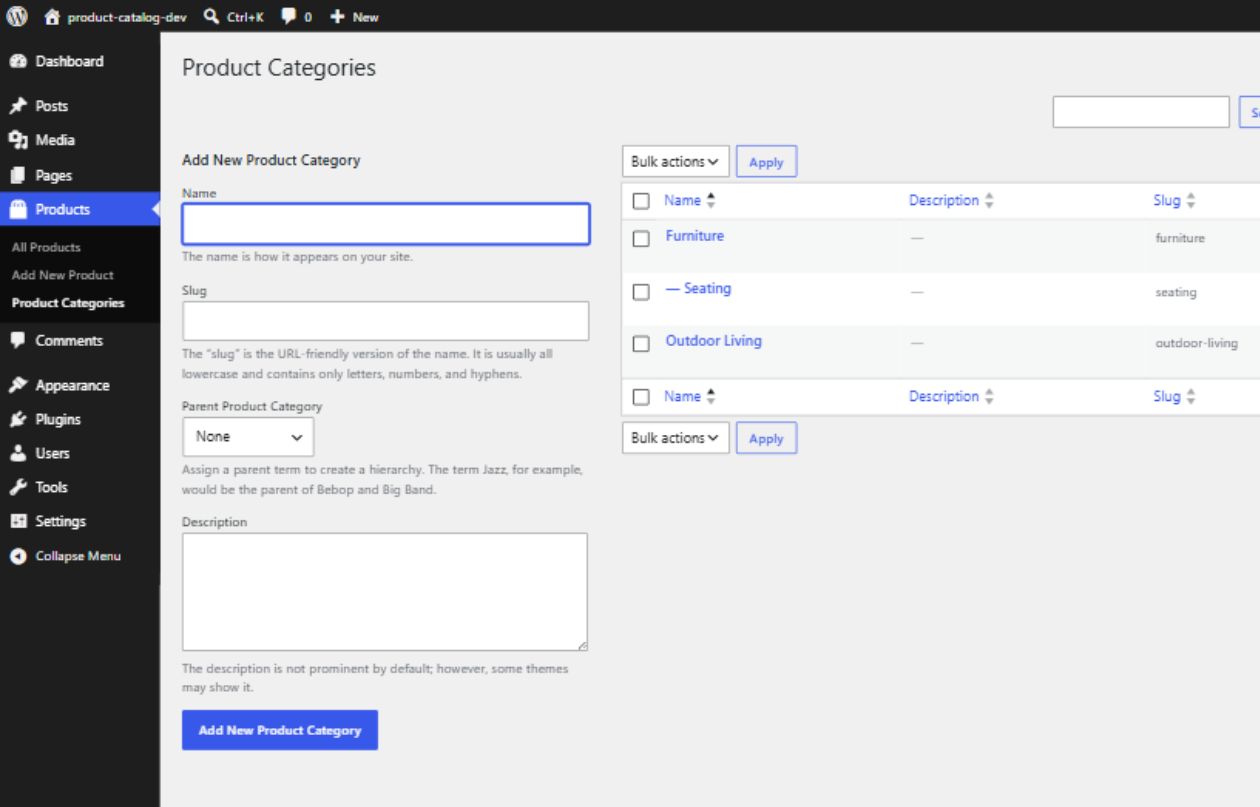Toggle select-all checkbox in table header
The width and height of the screenshot is (1260, 807).
[x=642, y=201]
